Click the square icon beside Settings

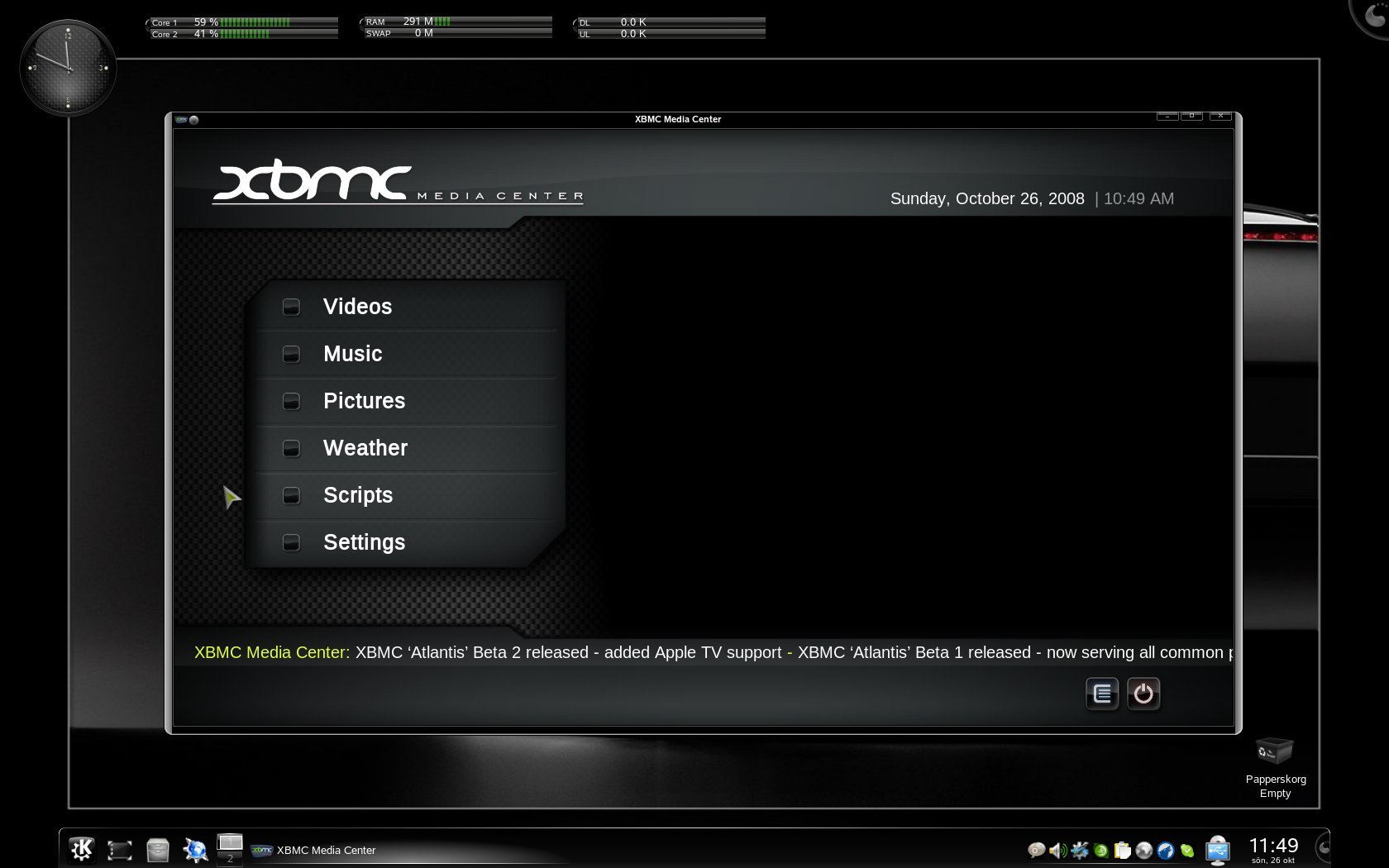(291, 542)
